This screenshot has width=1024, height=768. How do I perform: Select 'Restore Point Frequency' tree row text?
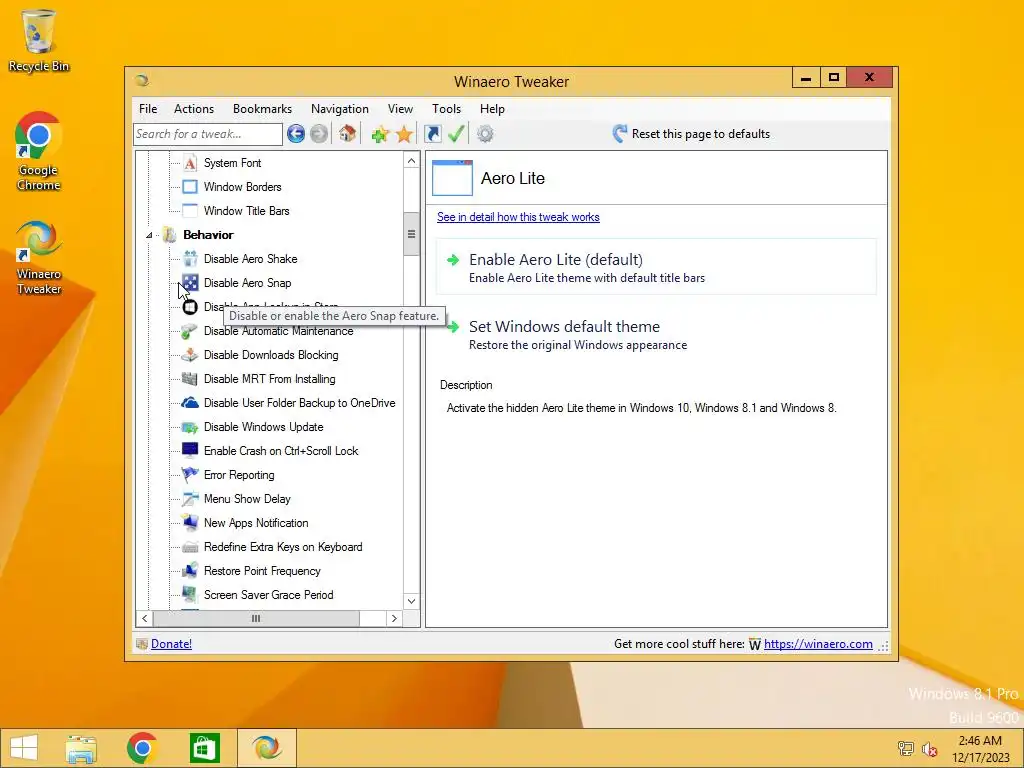point(262,571)
